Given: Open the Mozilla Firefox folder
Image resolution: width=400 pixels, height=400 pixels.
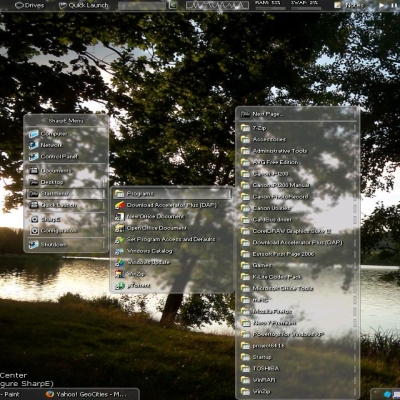Looking at the screenshot, I should tap(298, 311).
